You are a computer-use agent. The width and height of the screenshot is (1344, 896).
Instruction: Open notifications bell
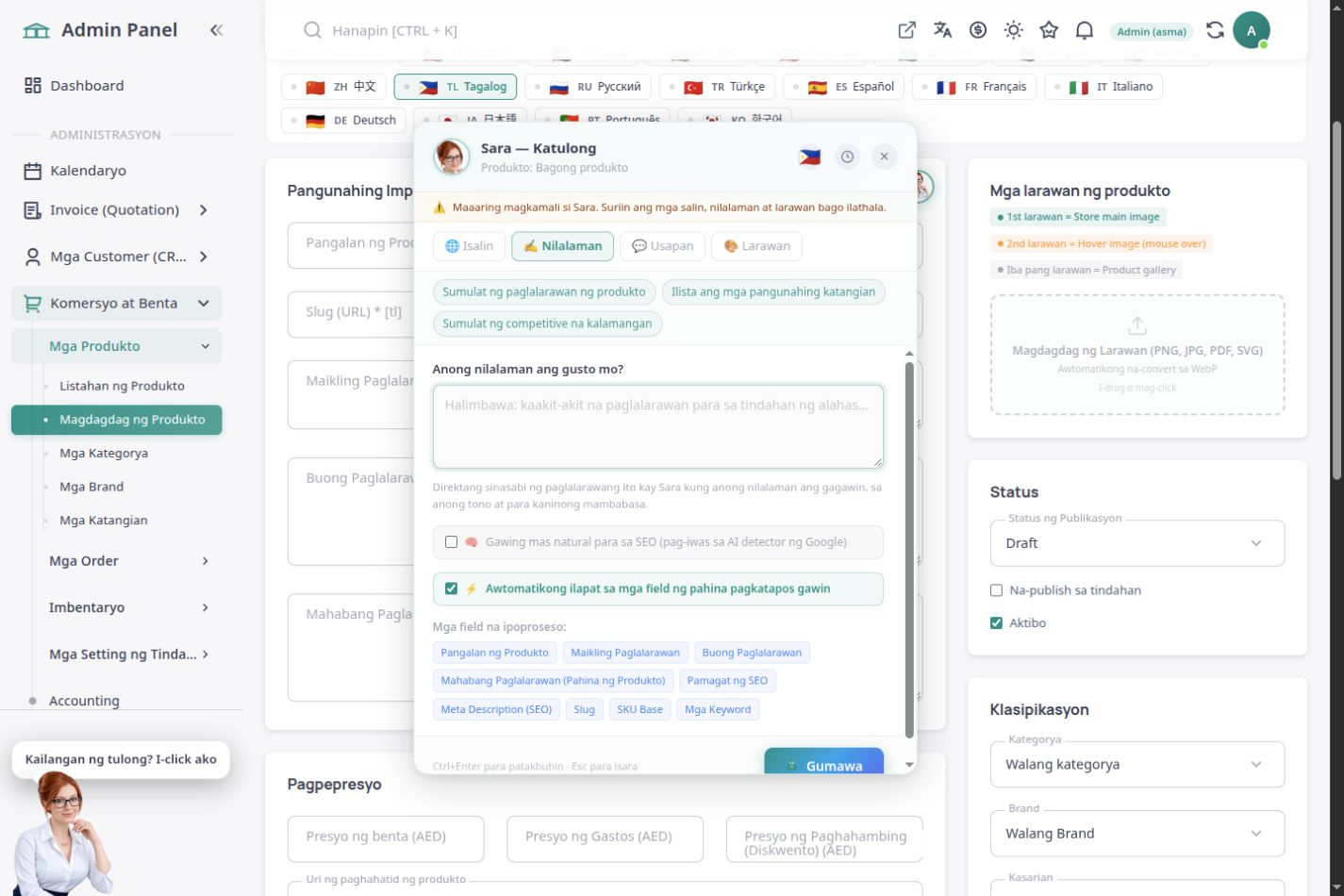tap(1085, 30)
